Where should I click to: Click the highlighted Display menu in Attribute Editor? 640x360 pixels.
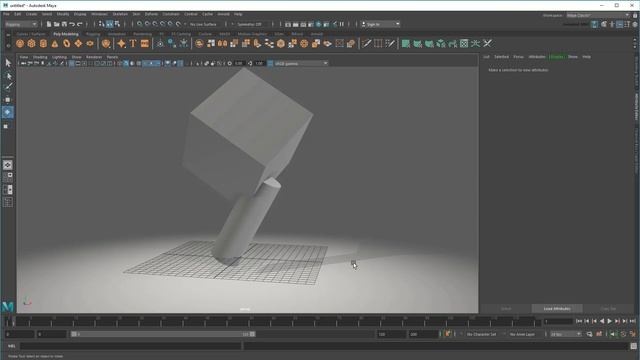pos(556,57)
